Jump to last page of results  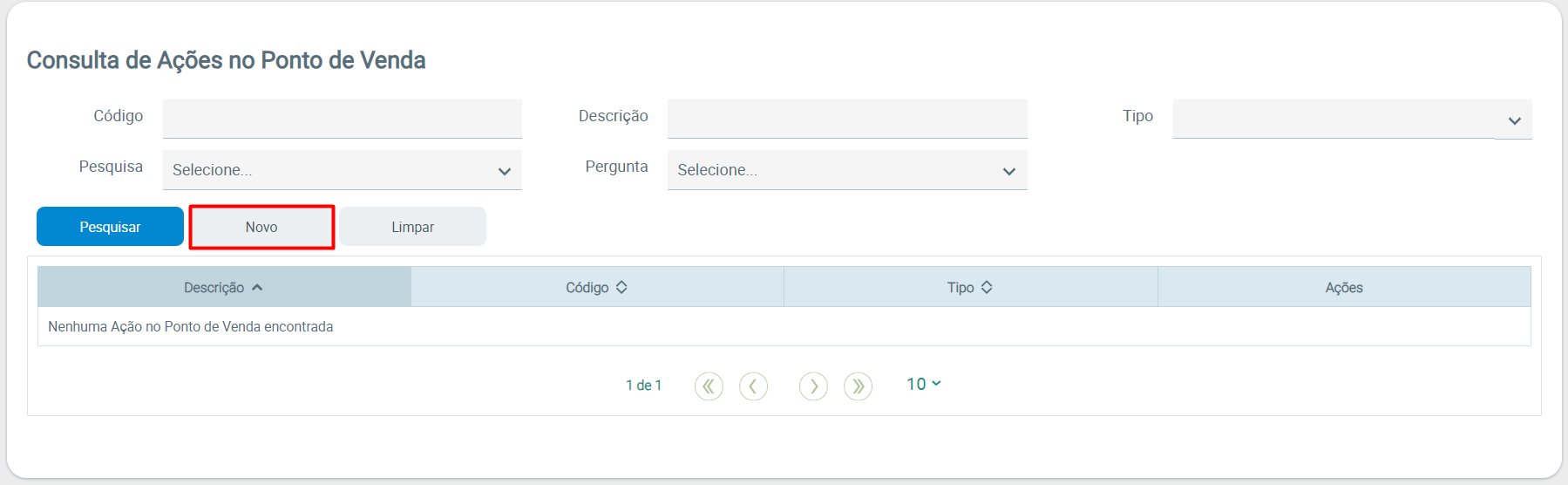pyautogui.click(x=858, y=386)
